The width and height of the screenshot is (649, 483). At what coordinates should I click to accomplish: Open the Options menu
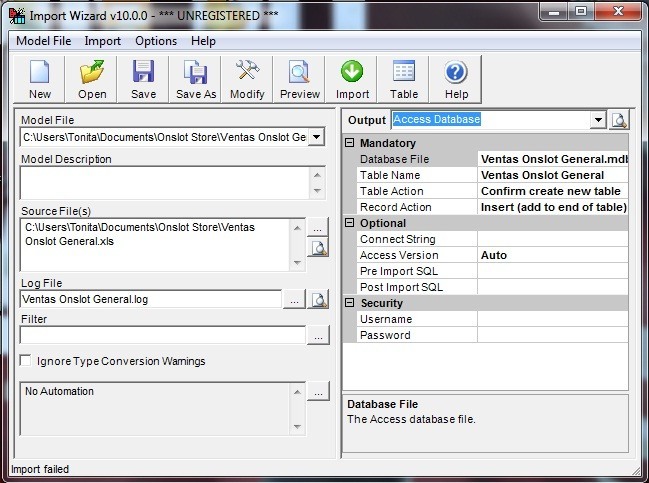(x=156, y=41)
